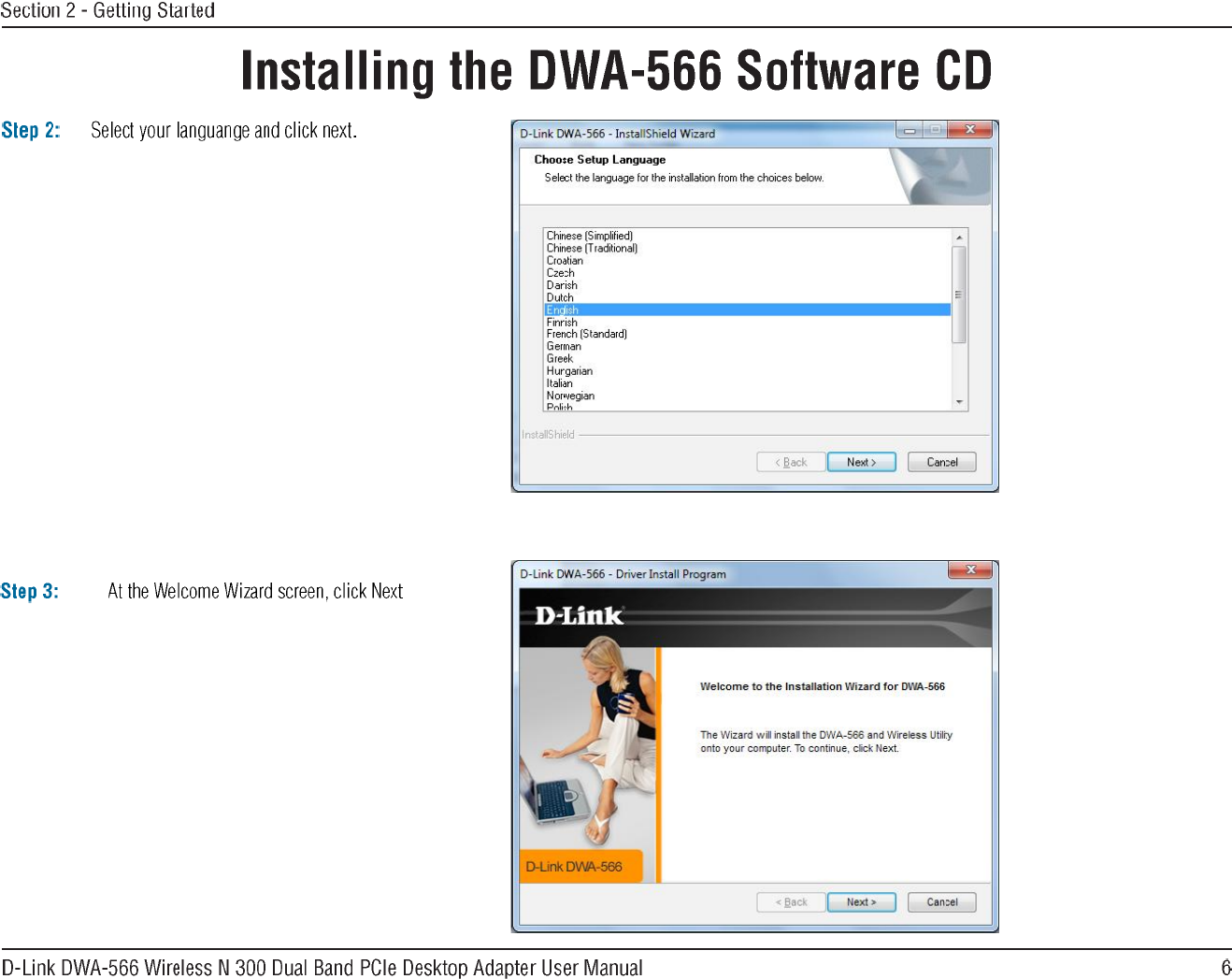Click the orange D-Link DWA-566 label
1232x979 pixels.
tap(581, 867)
